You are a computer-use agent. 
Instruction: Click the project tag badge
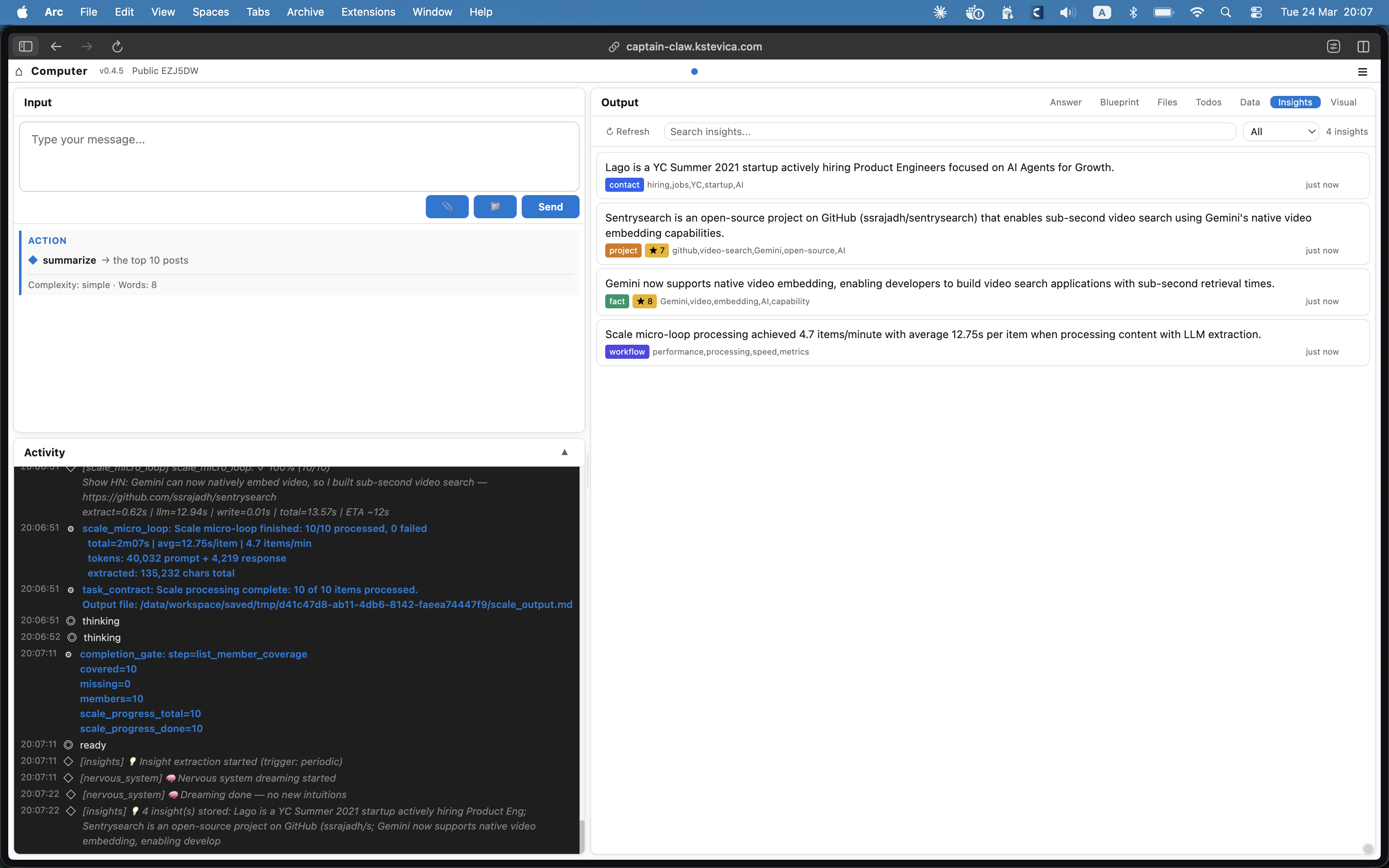(623, 250)
